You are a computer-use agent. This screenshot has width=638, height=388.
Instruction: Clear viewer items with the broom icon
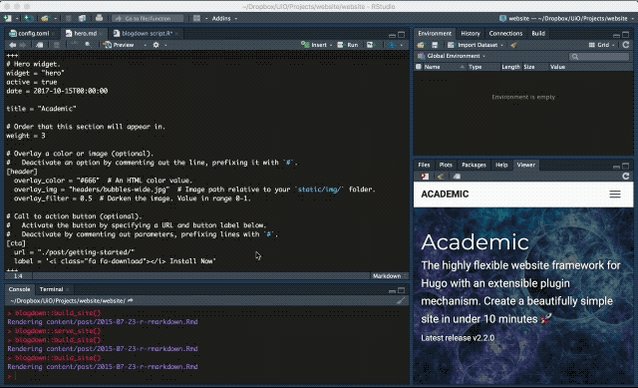click(440, 176)
